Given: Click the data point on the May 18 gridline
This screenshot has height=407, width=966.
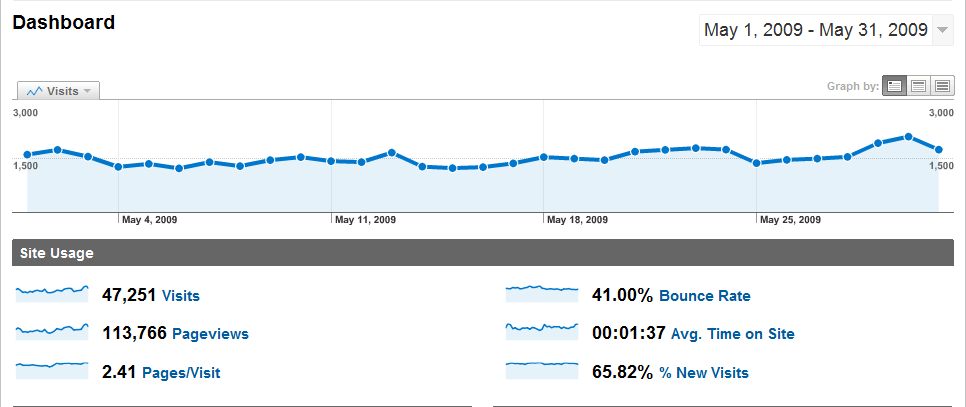Looking at the screenshot, I should [543, 157].
